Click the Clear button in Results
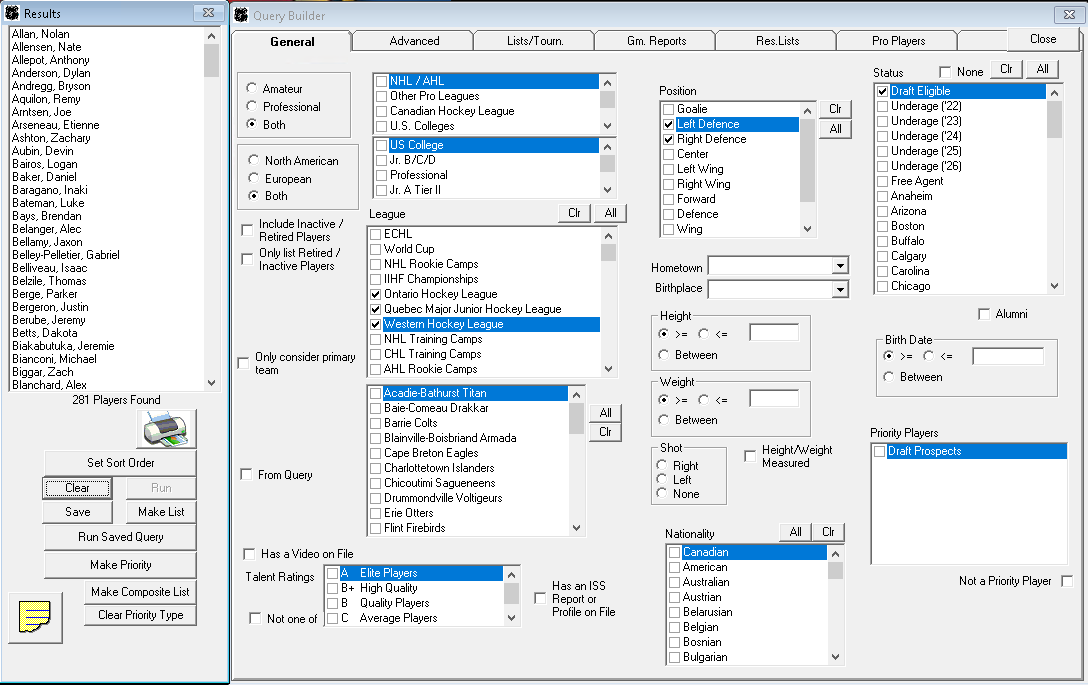The image size is (1088, 685). (x=77, y=488)
